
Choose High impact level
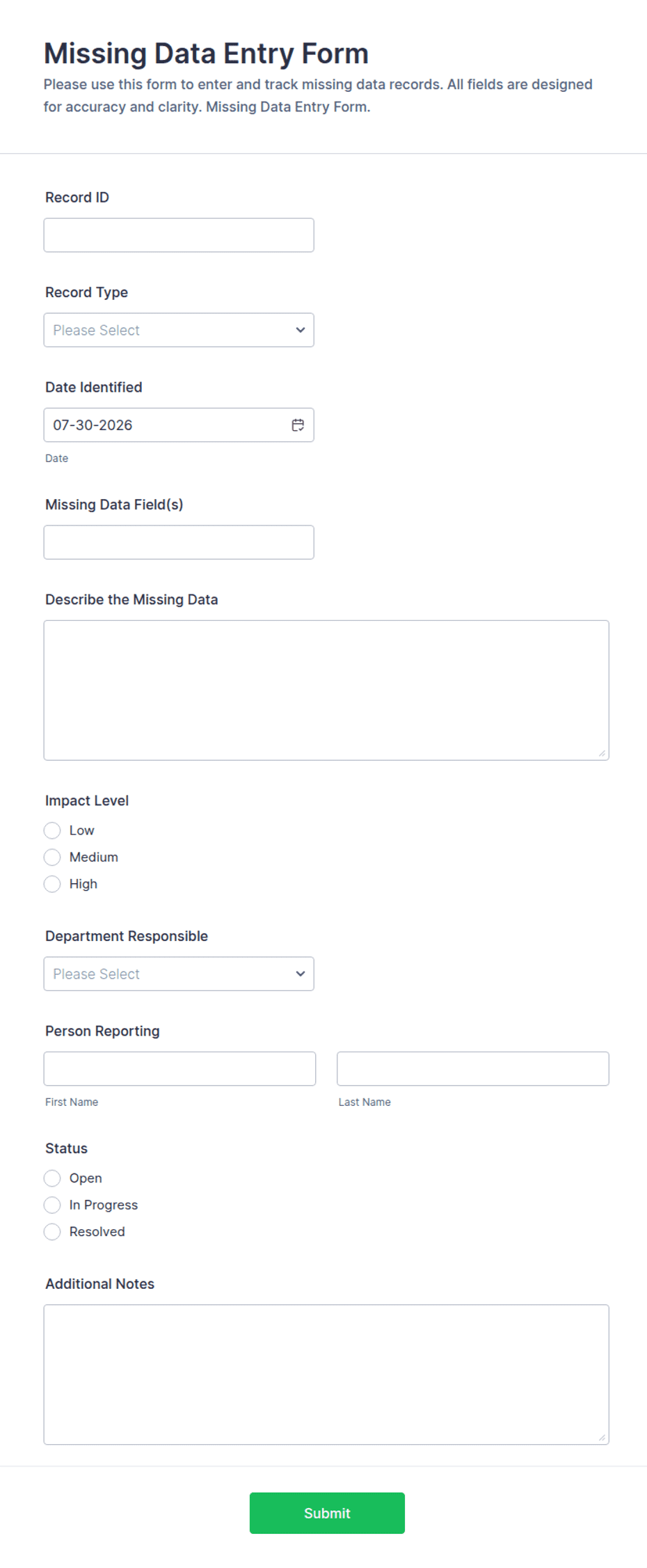click(52, 884)
